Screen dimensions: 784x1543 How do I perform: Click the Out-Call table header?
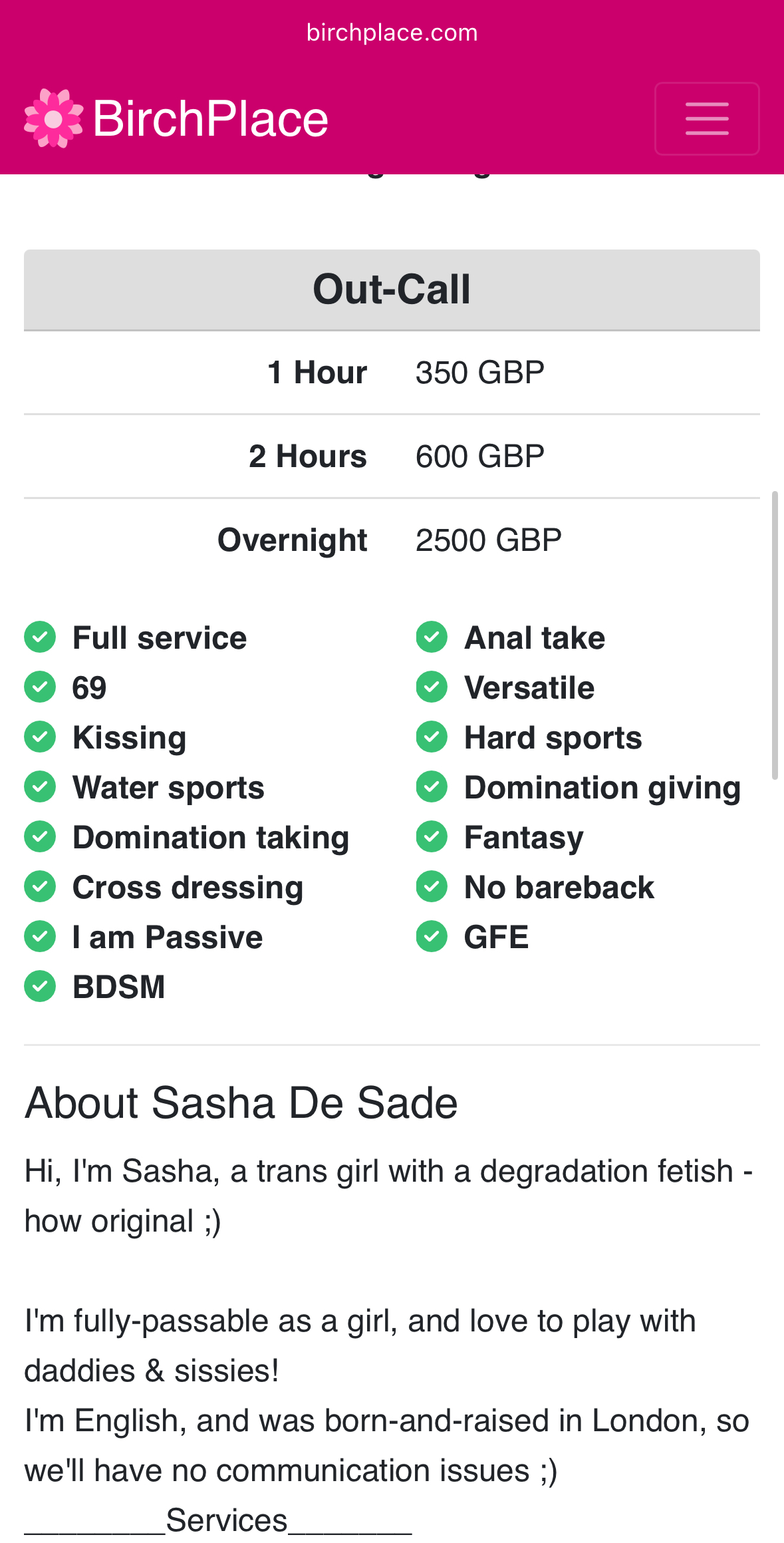tap(392, 289)
